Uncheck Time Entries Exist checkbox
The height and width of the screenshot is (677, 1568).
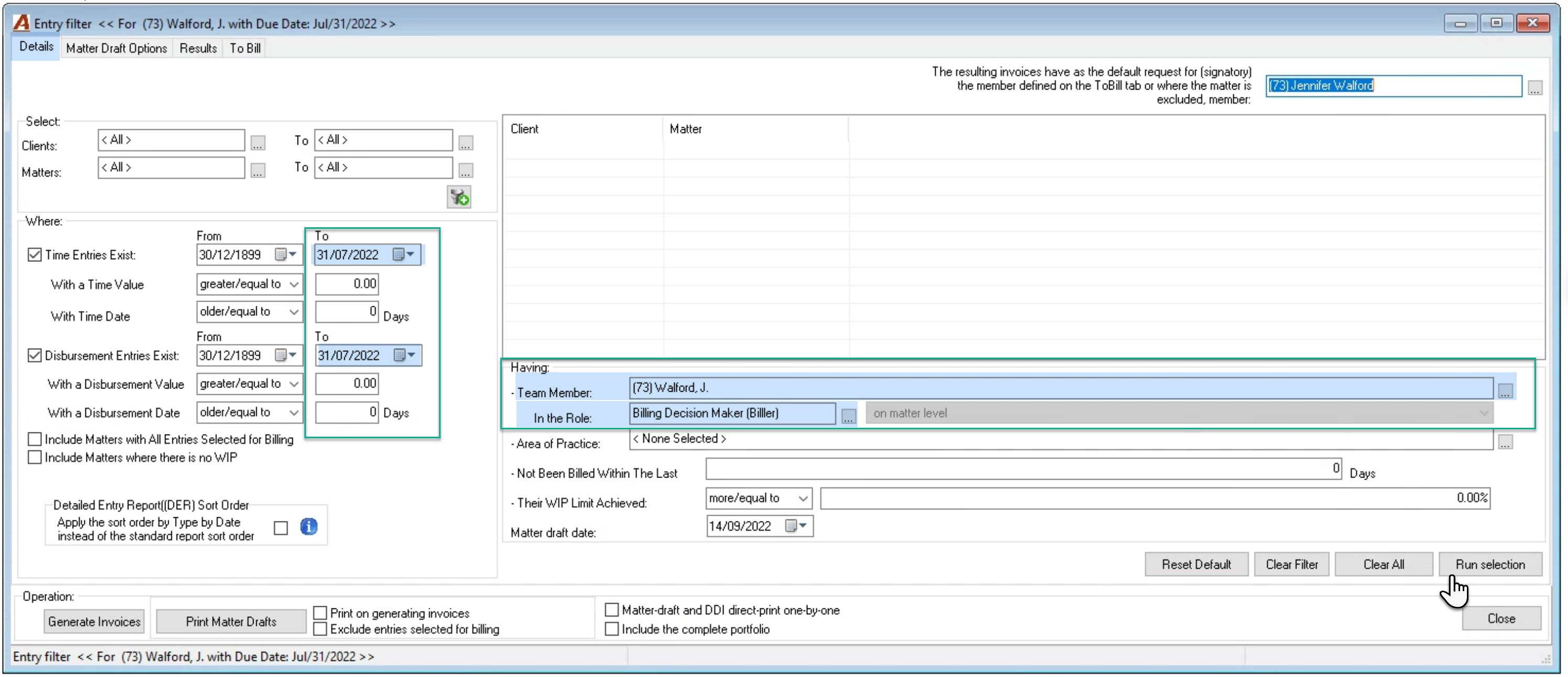coord(35,255)
